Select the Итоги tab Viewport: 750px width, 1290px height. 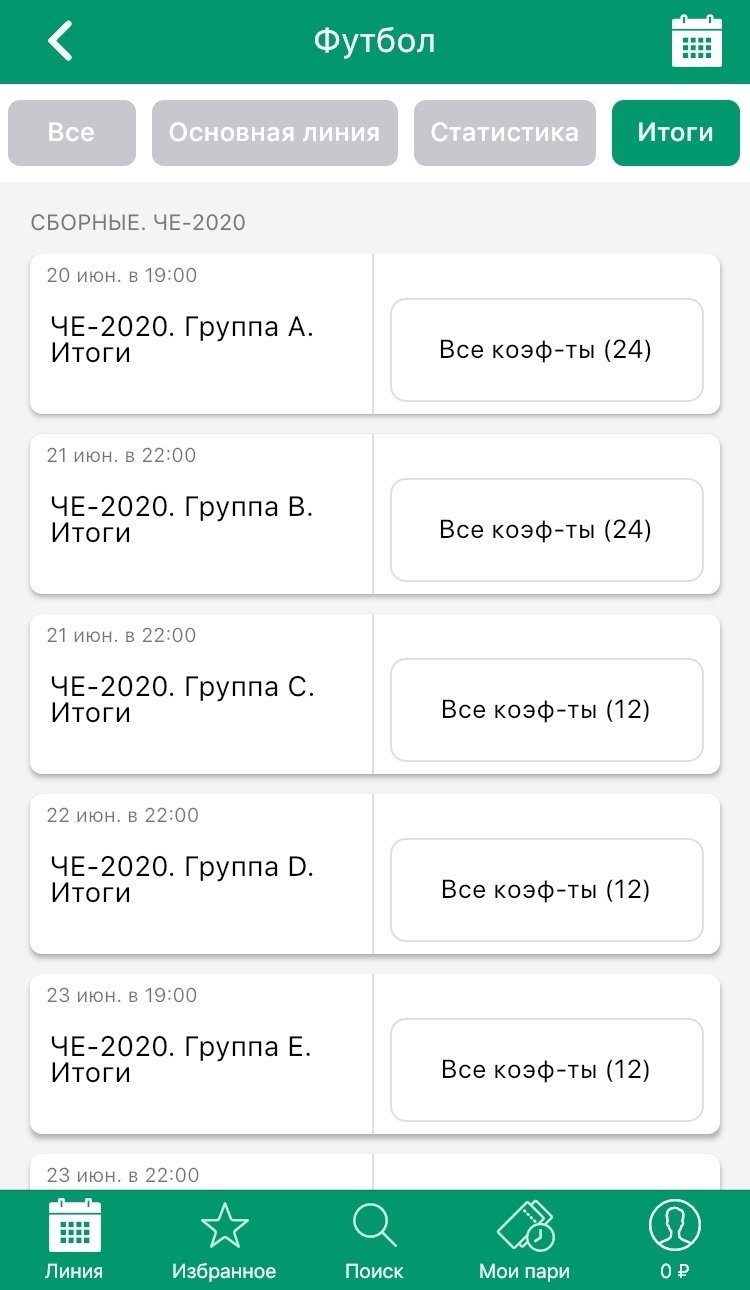pos(675,133)
